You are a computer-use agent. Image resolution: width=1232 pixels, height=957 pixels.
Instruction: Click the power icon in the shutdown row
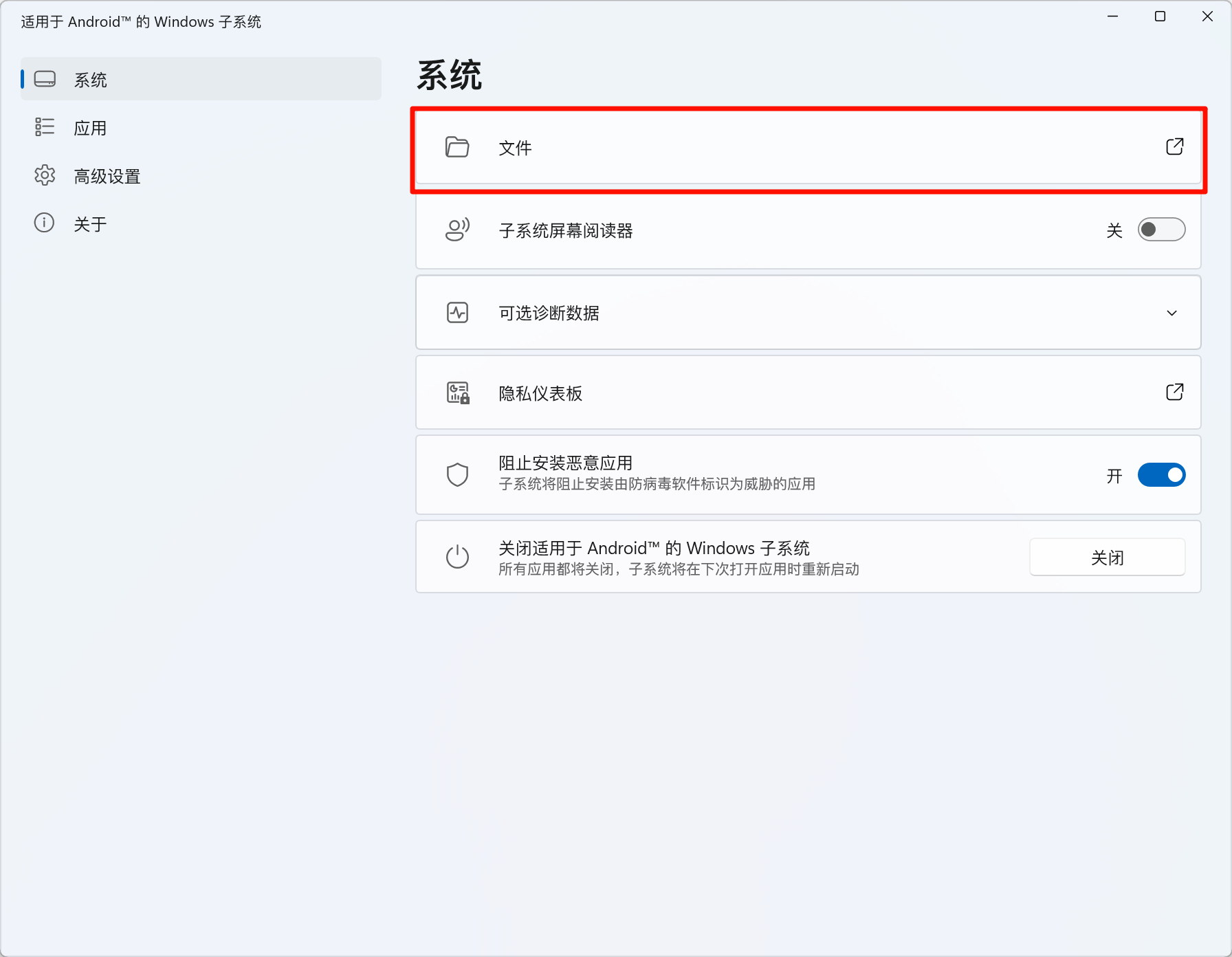[x=457, y=557]
